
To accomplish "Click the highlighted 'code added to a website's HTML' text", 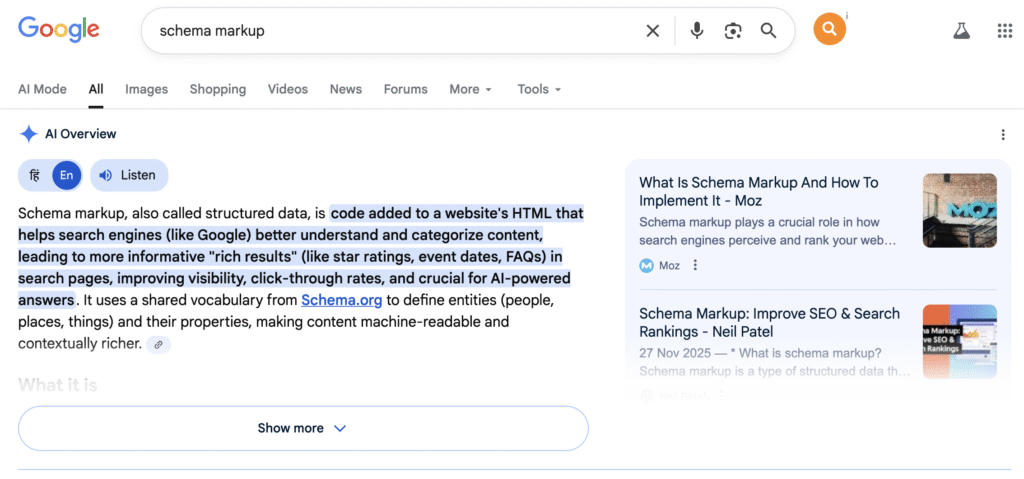I will tap(457, 214).
